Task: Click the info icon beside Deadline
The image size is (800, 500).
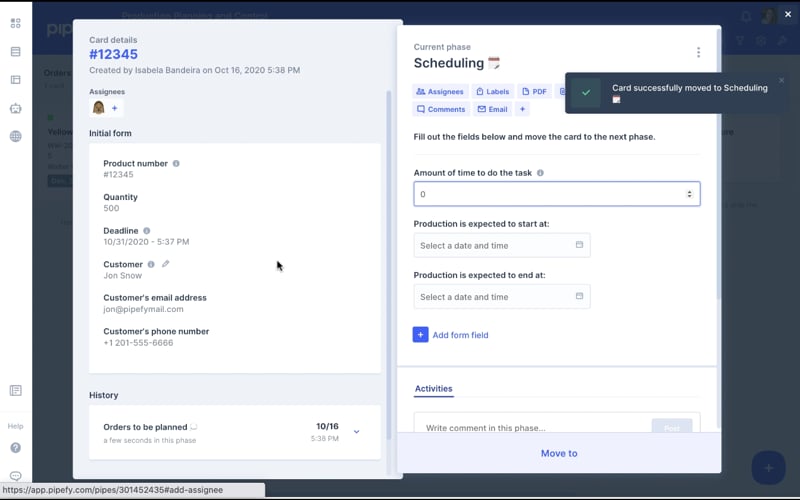Action: 146,231
